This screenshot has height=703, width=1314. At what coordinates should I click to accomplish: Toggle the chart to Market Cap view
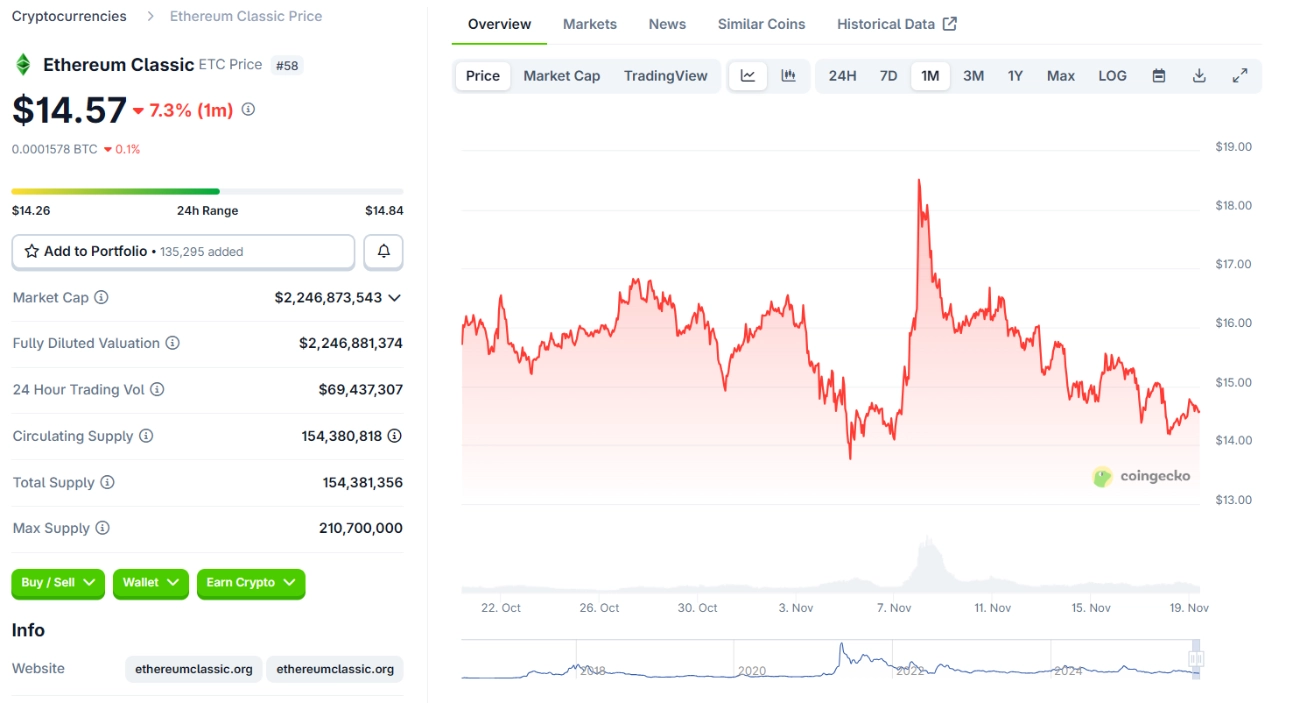561,75
